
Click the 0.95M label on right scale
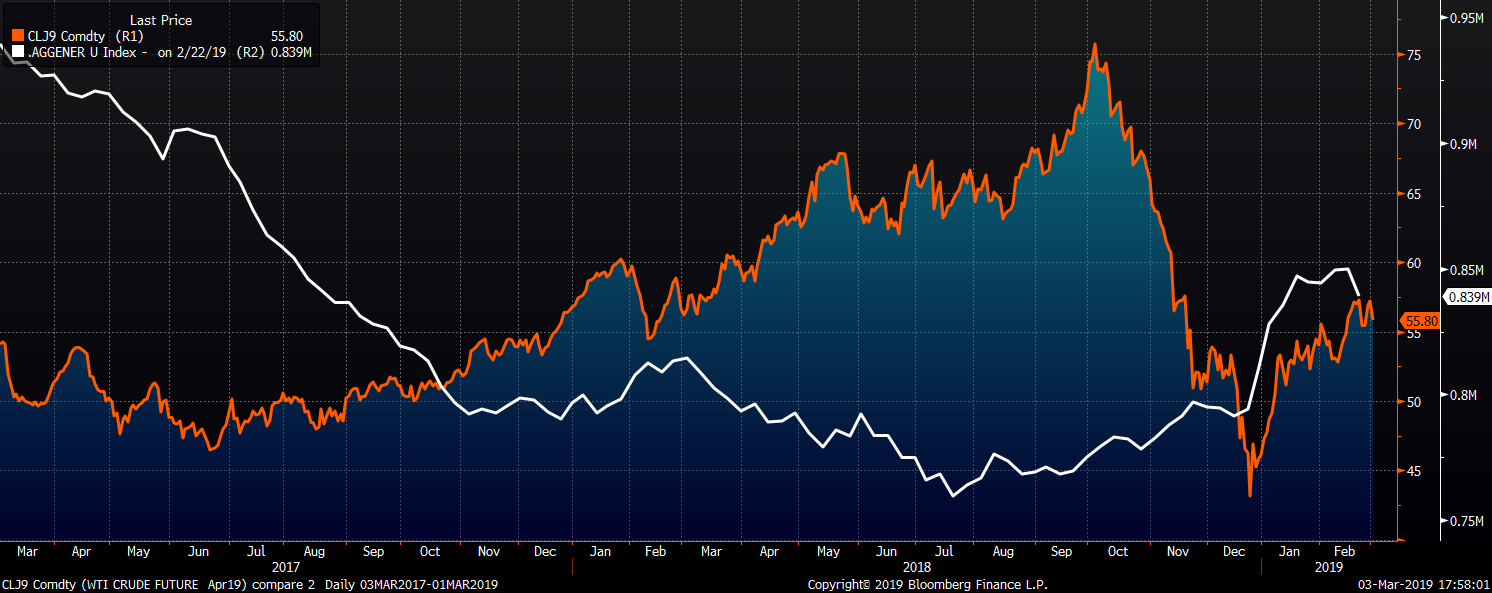[1466, 18]
